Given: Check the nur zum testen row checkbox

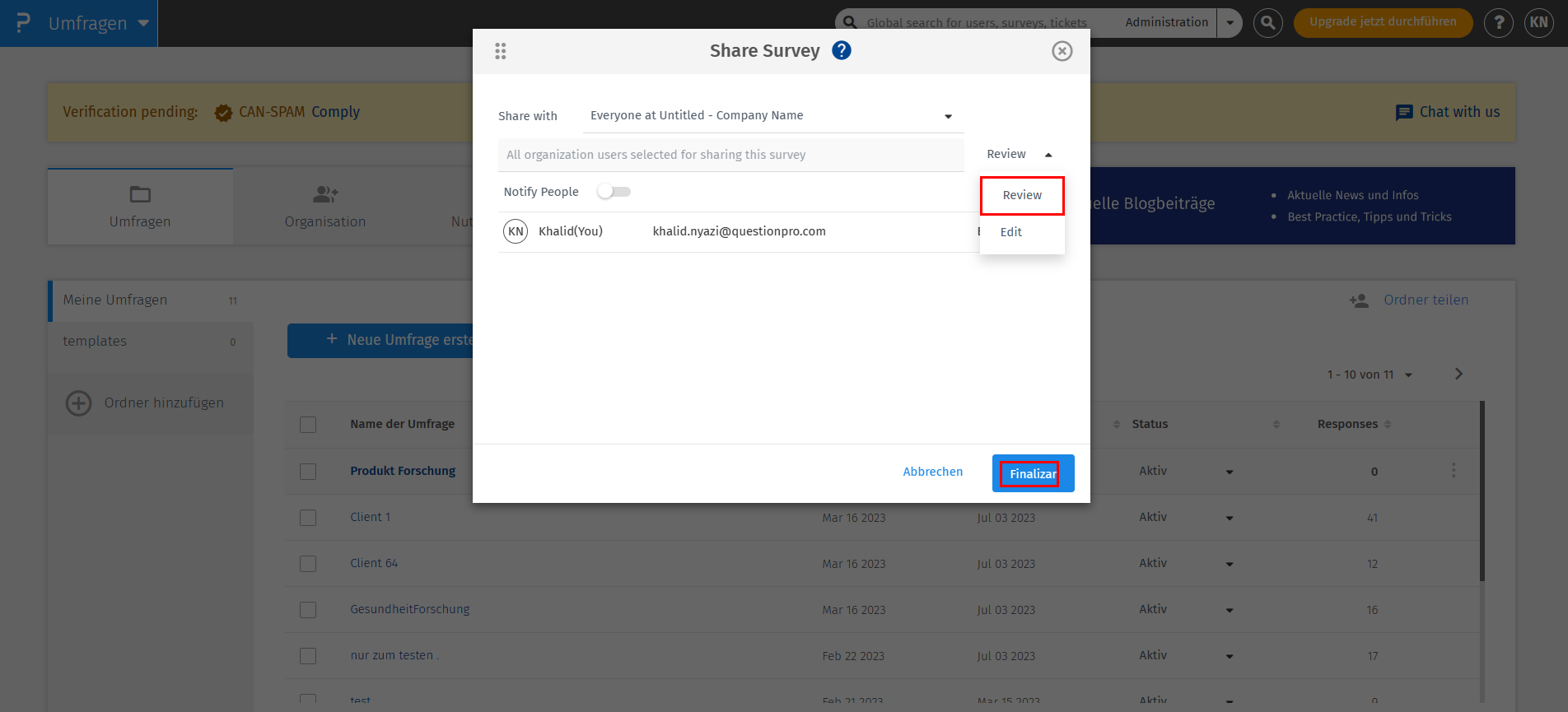Looking at the screenshot, I should [x=308, y=656].
